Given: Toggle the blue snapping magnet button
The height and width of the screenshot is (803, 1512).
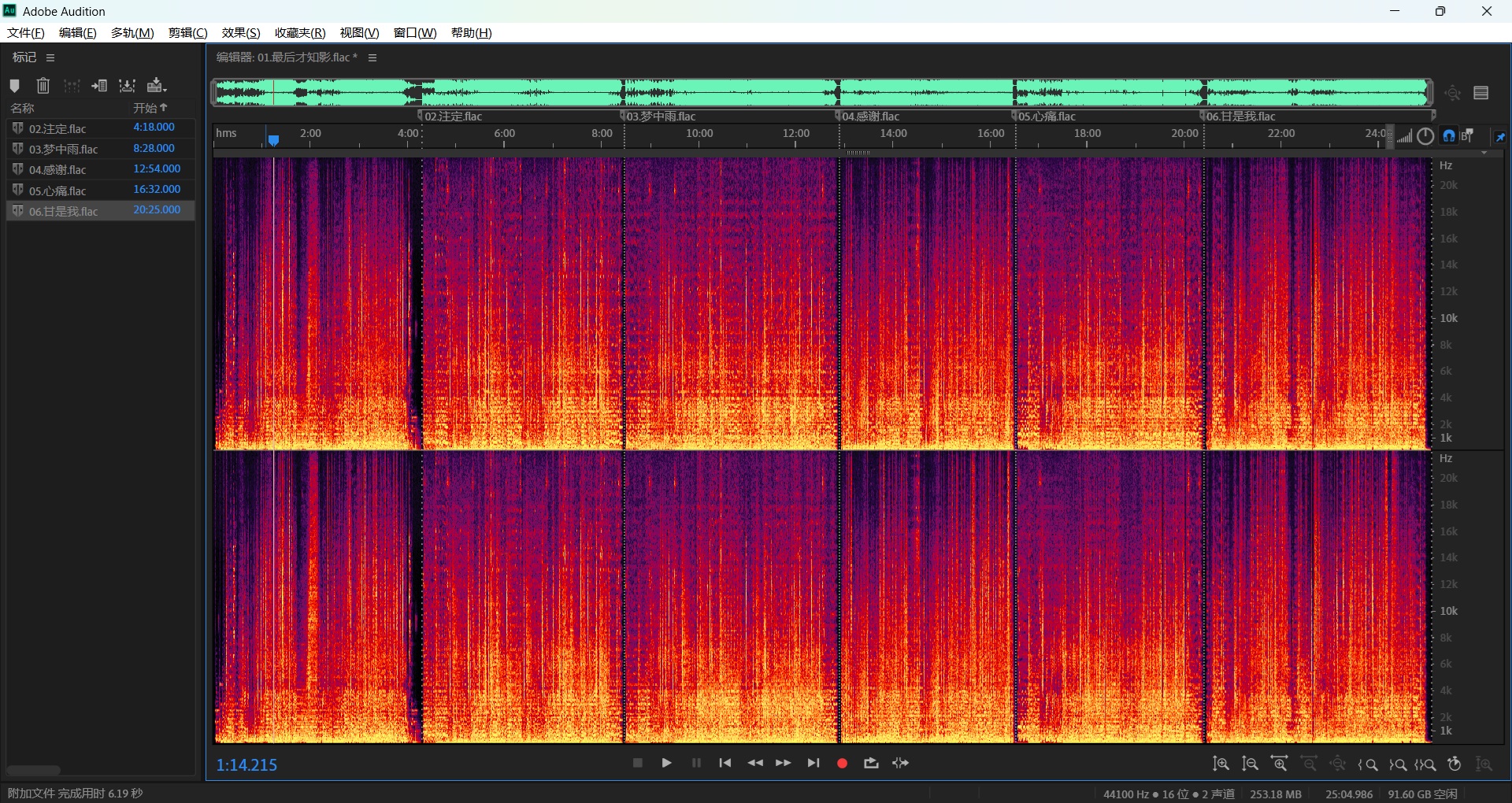Looking at the screenshot, I should (x=1448, y=136).
